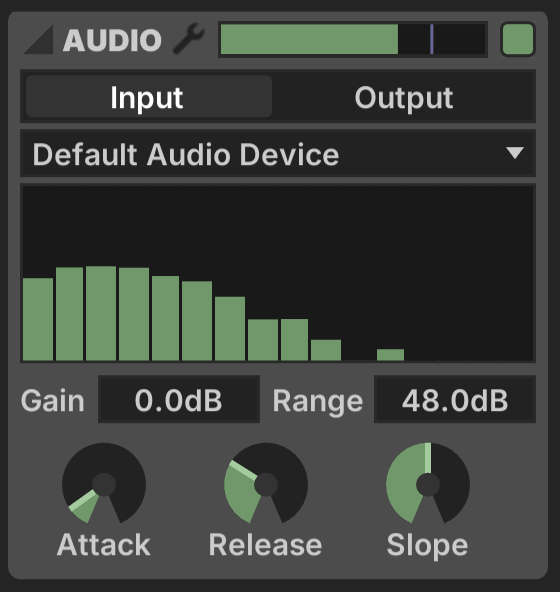Click the Range value field
The image size is (560, 592).
455,399
